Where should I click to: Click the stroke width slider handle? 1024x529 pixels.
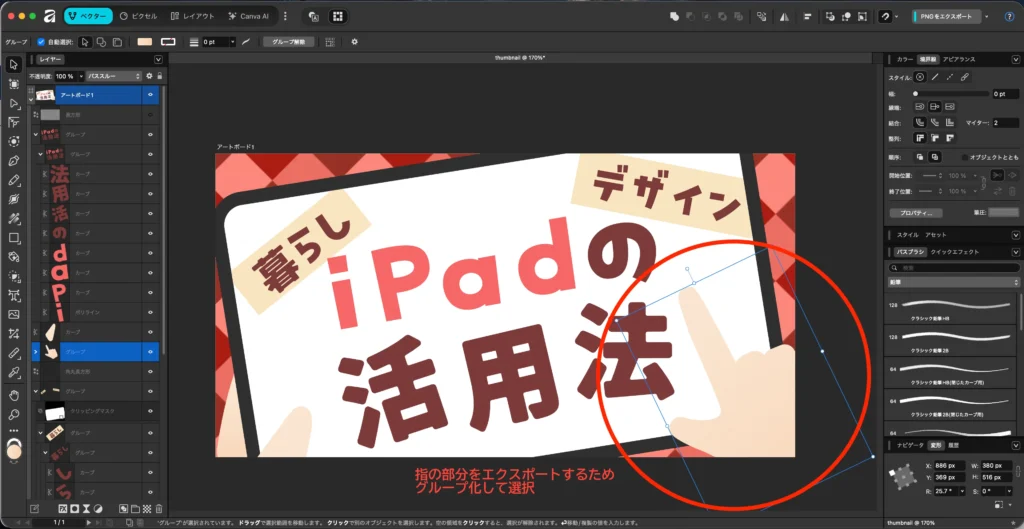coord(915,93)
